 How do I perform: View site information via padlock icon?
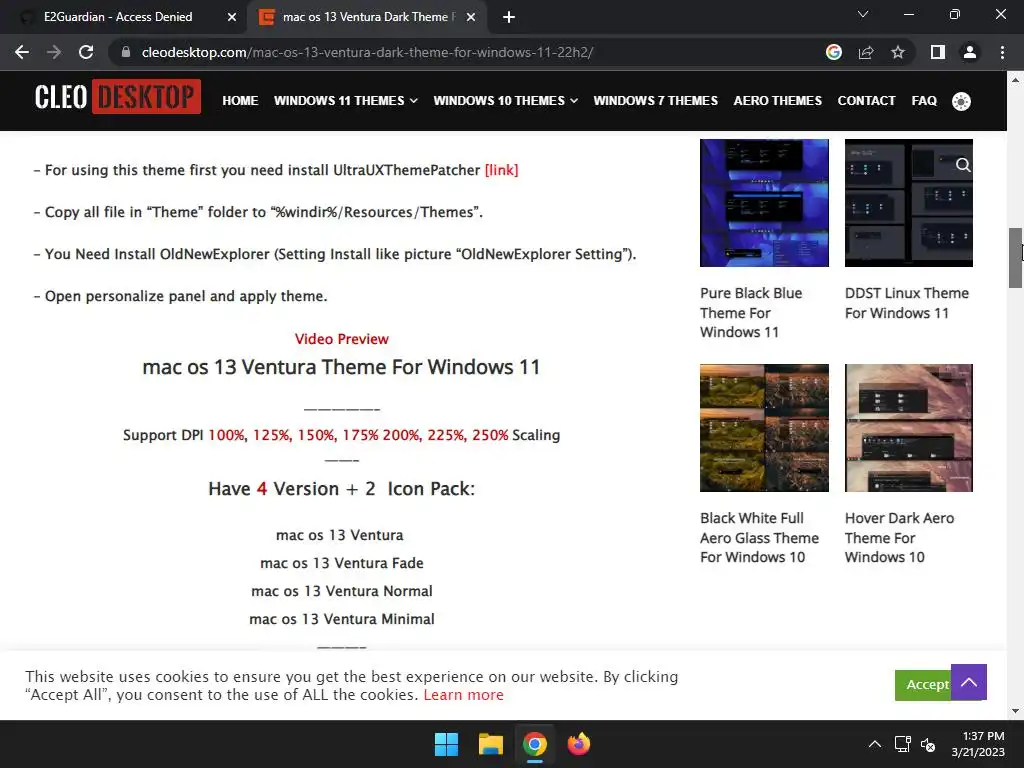(x=126, y=52)
